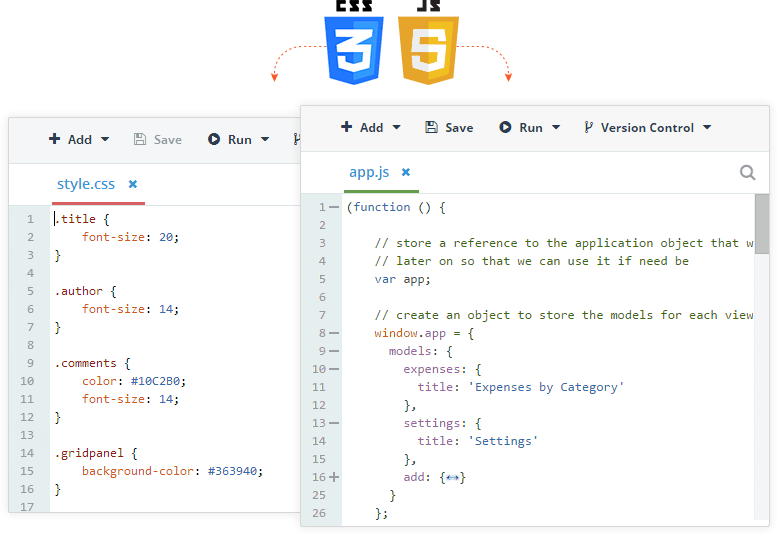Image resolution: width=778 pixels, height=535 pixels.
Task: Collapse fold at line 8 window.app
Action: point(334,333)
